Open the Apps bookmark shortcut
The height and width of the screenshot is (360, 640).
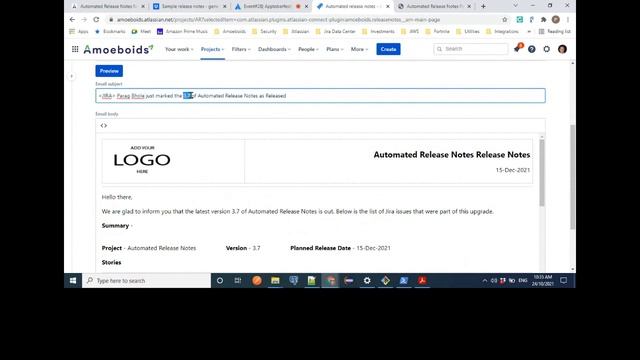coord(79,31)
